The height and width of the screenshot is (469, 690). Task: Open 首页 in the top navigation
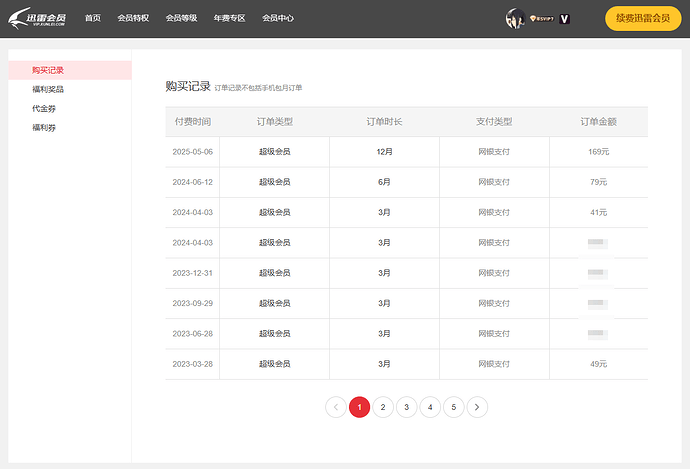93,18
